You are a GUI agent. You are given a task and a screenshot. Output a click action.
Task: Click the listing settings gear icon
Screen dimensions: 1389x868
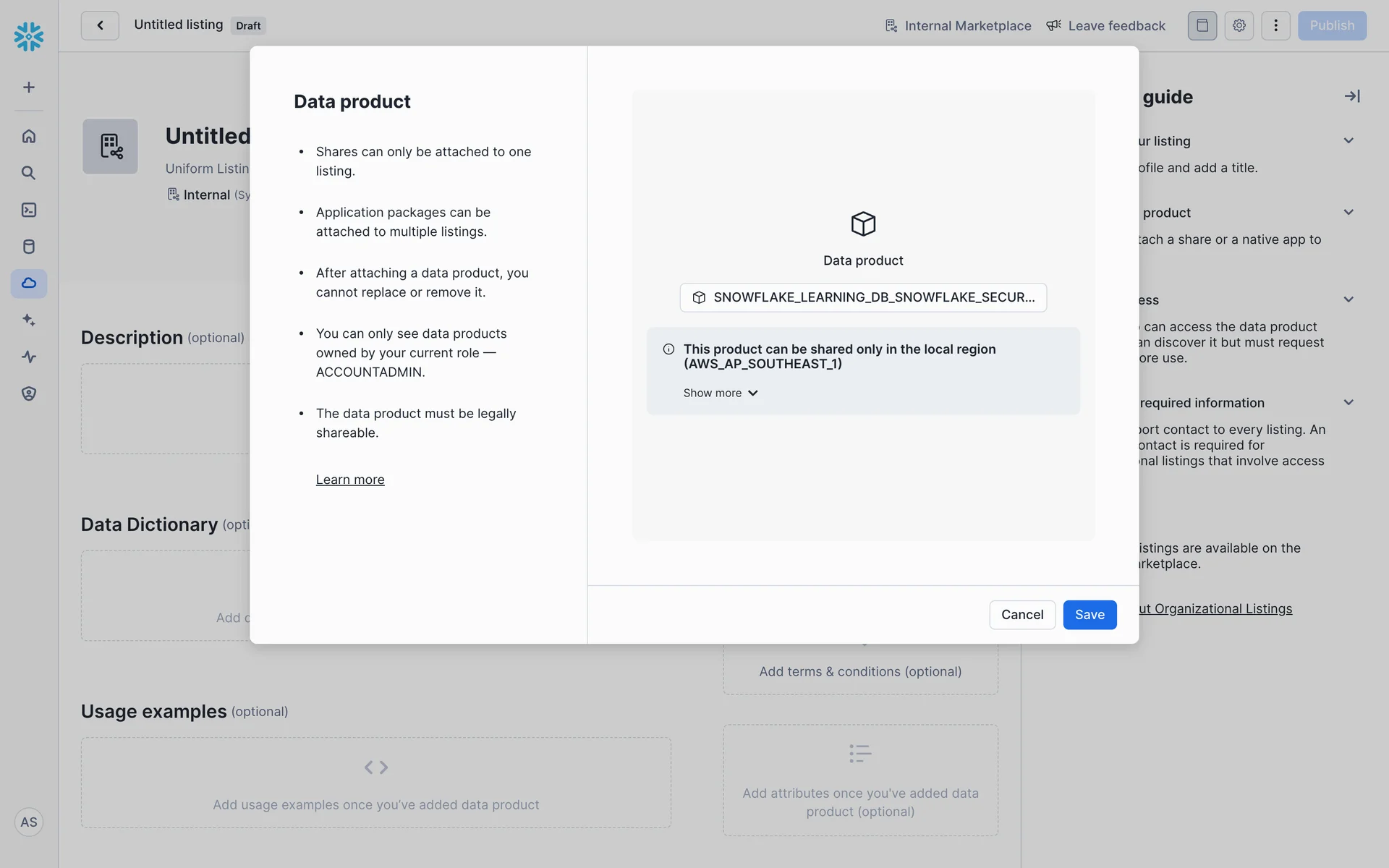(1239, 25)
